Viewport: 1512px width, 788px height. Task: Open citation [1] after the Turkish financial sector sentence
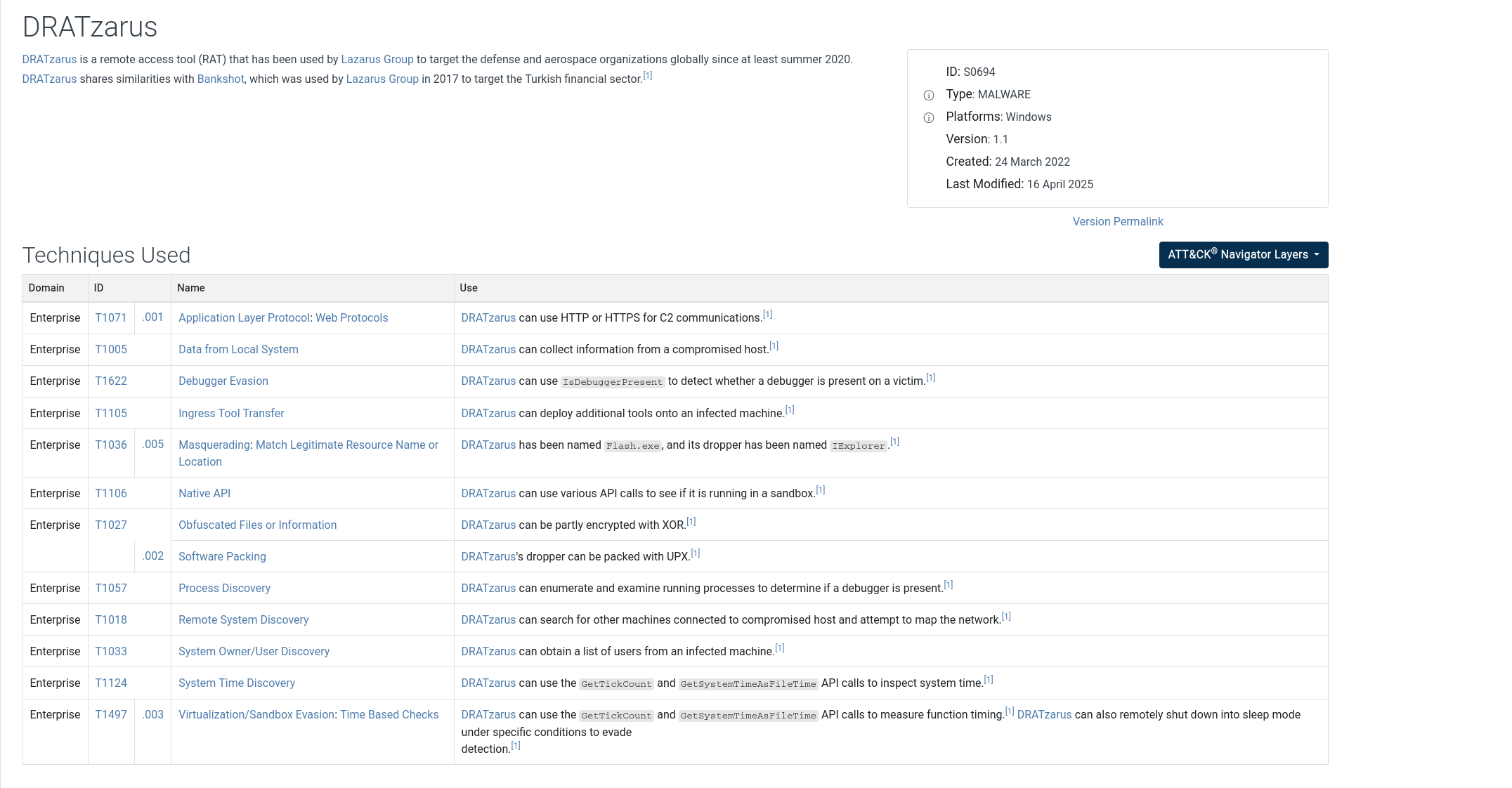(x=648, y=75)
